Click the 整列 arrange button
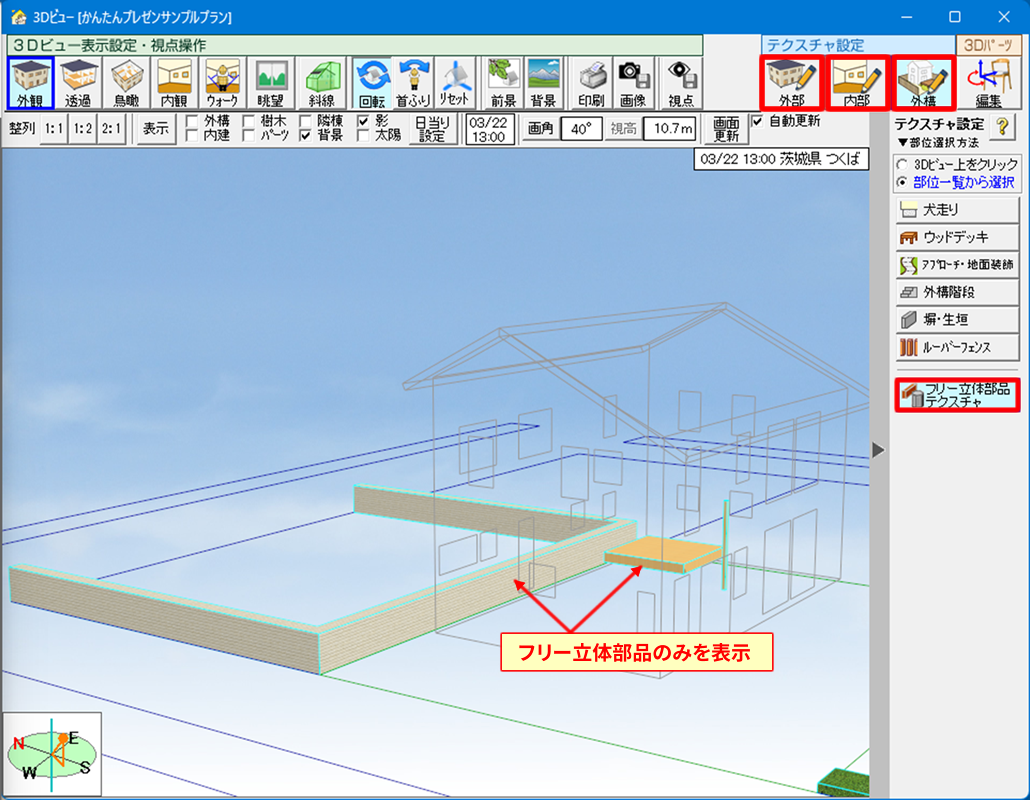Screen dimensions: 1030x800 click(x=22, y=129)
